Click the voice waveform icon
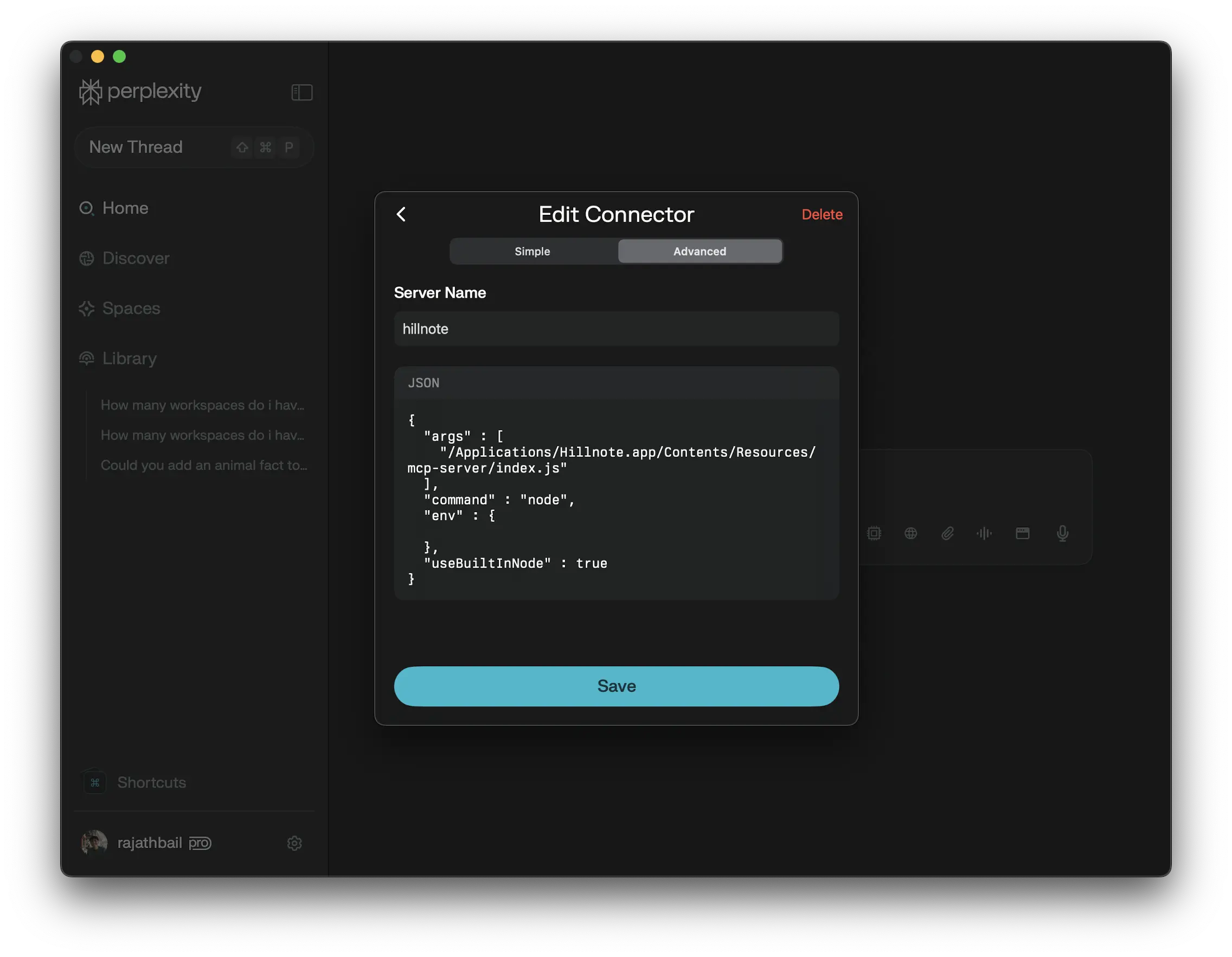Screen dimensions: 1232x957 click(x=984, y=533)
